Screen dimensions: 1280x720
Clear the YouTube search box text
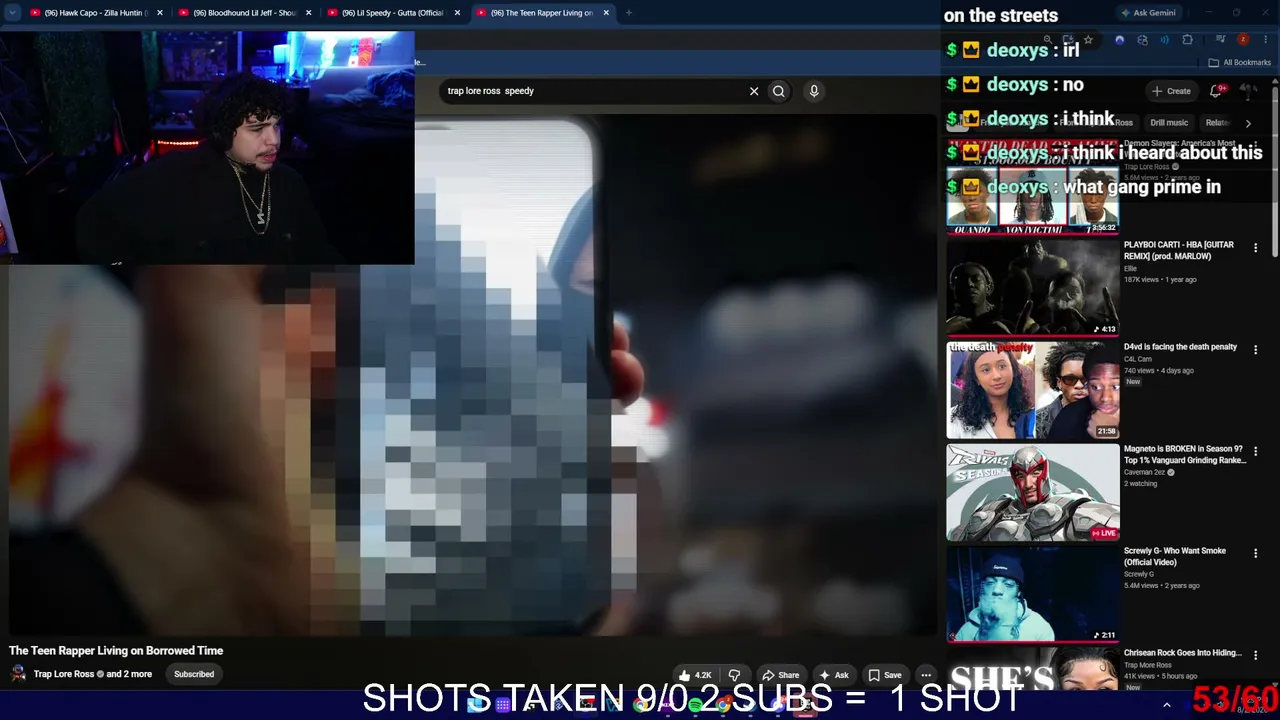(x=754, y=91)
